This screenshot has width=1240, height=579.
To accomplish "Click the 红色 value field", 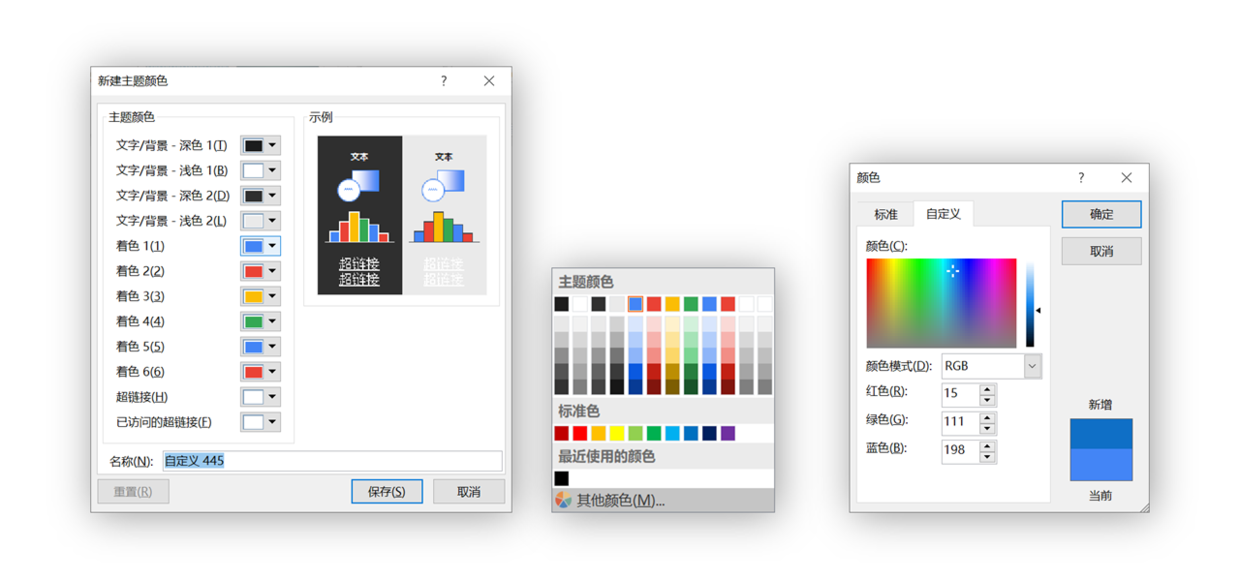I will 961,394.
